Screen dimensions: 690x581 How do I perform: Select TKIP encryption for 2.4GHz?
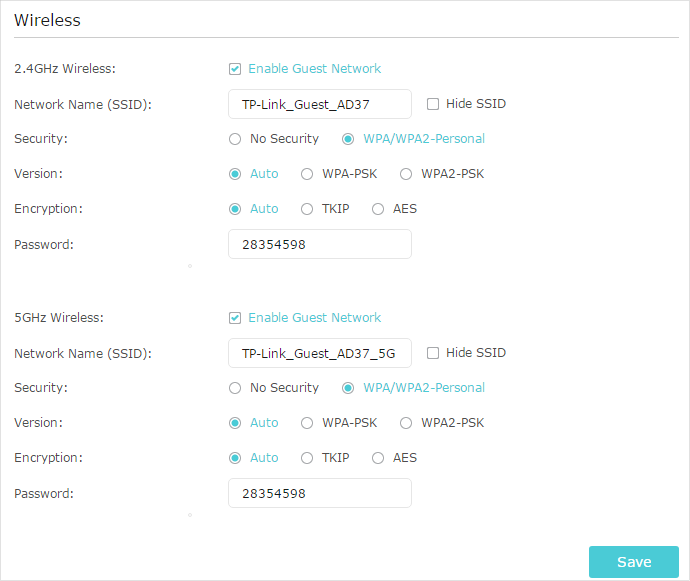pyautogui.click(x=307, y=209)
